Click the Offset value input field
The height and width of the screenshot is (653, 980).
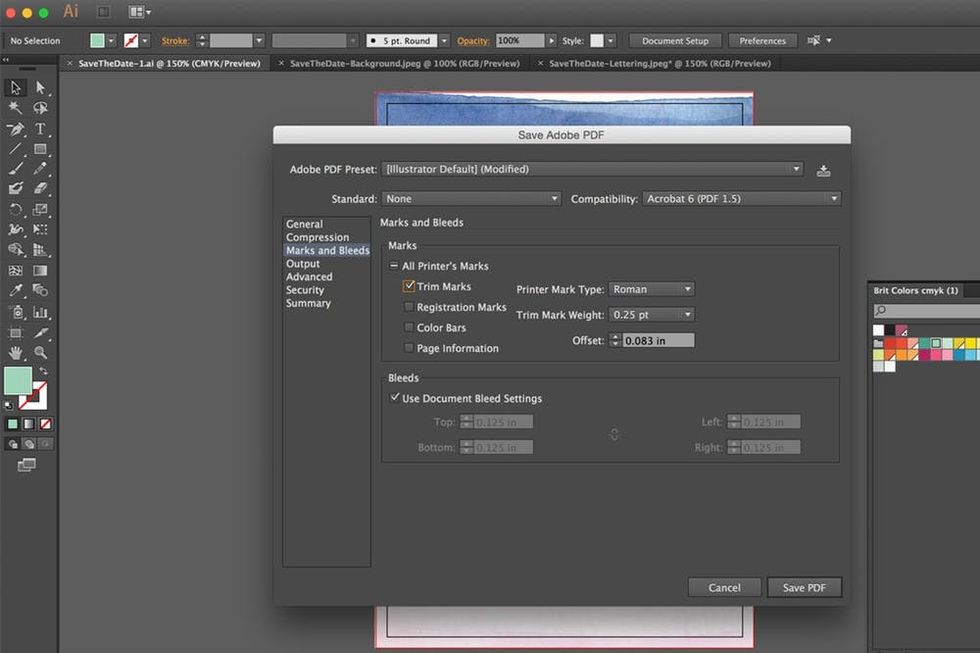[x=658, y=341]
